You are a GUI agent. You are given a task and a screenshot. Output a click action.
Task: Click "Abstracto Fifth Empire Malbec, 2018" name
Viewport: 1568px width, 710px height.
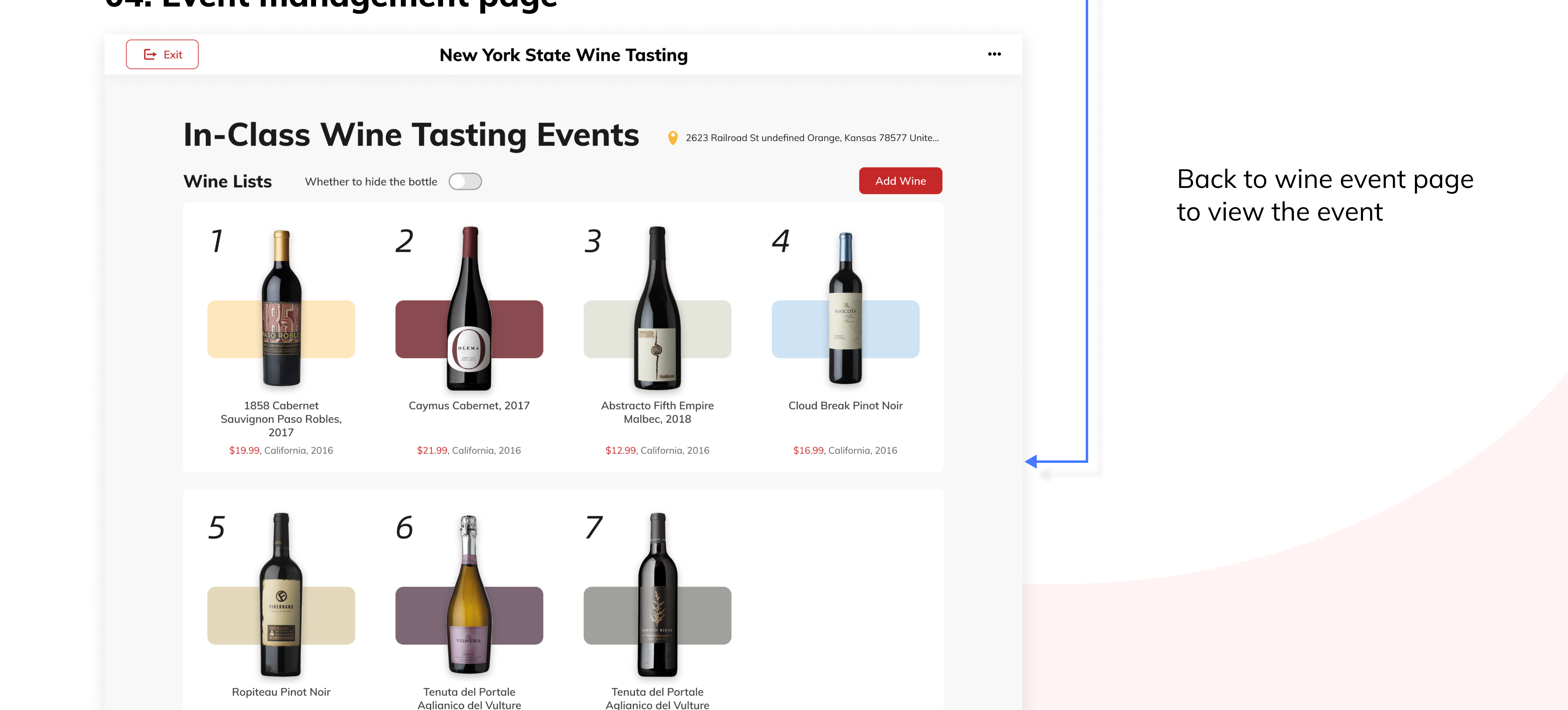(657, 412)
